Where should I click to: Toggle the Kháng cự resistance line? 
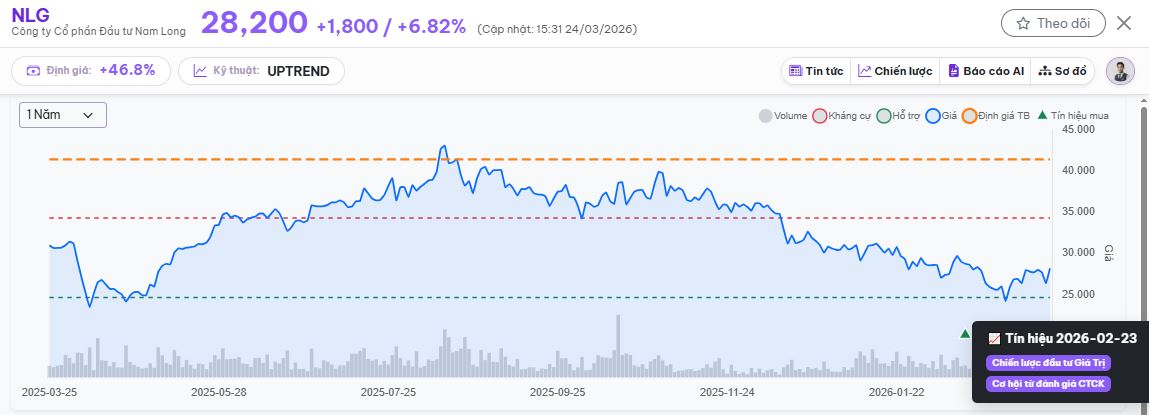821,116
